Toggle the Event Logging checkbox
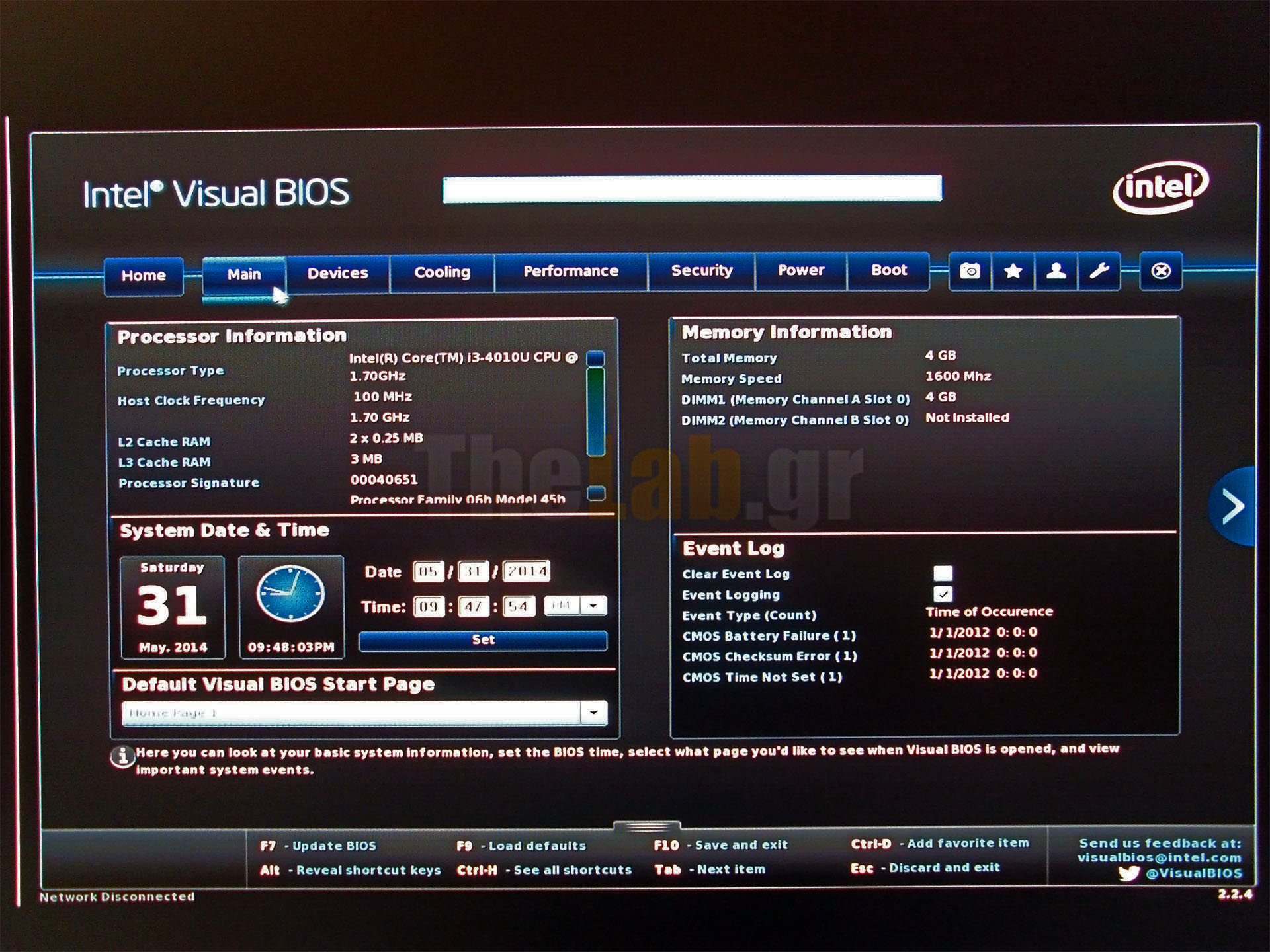The width and height of the screenshot is (1270, 952). (x=943, y=594)
